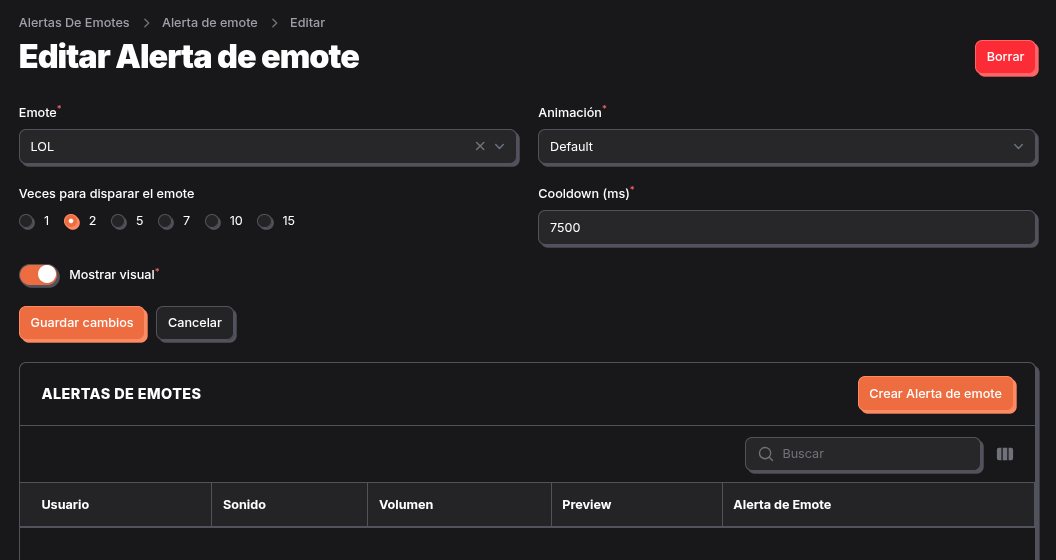Open Alerta de emote breadcrumb link
The height and width of the screenshot is (560, 1056).
coord(209,23)
